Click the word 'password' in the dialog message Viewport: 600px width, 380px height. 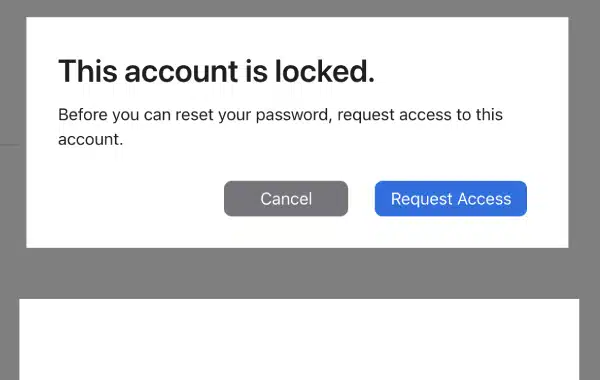pyautogui.click(x=292, y=115)
